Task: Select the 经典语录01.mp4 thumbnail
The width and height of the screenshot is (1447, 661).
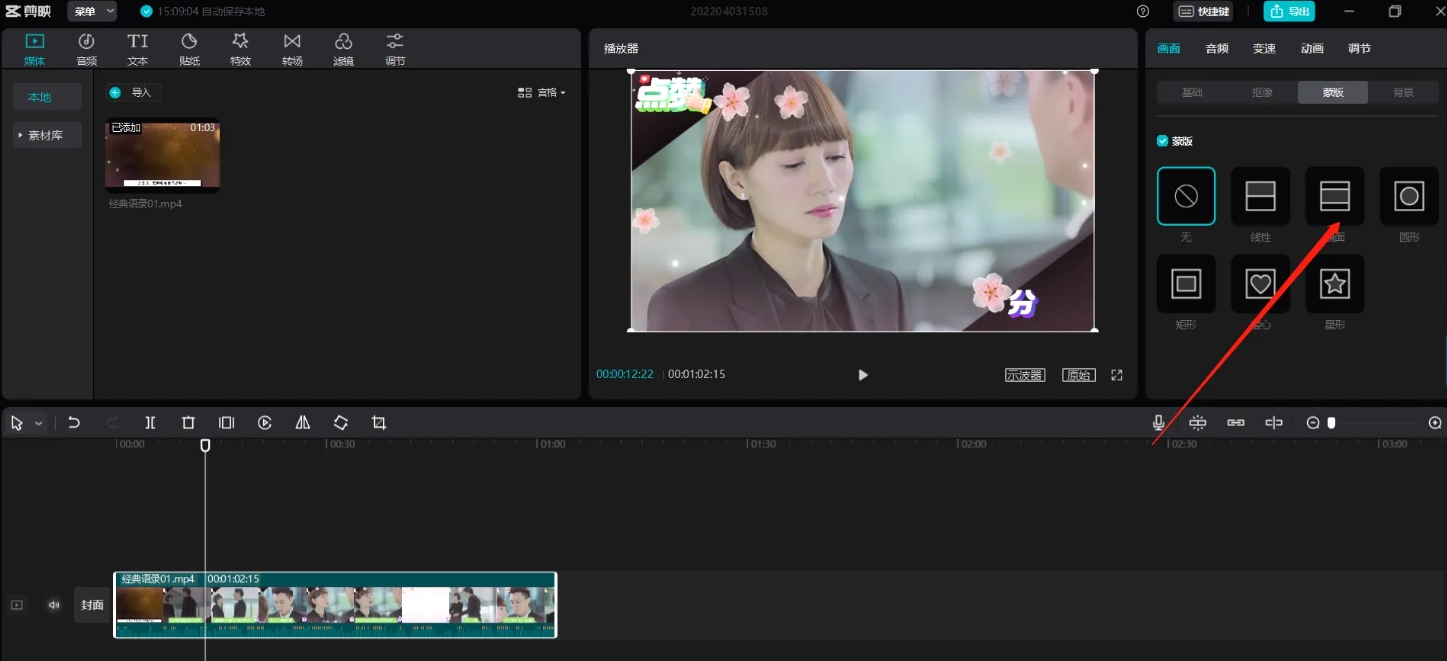Action: 162,156
